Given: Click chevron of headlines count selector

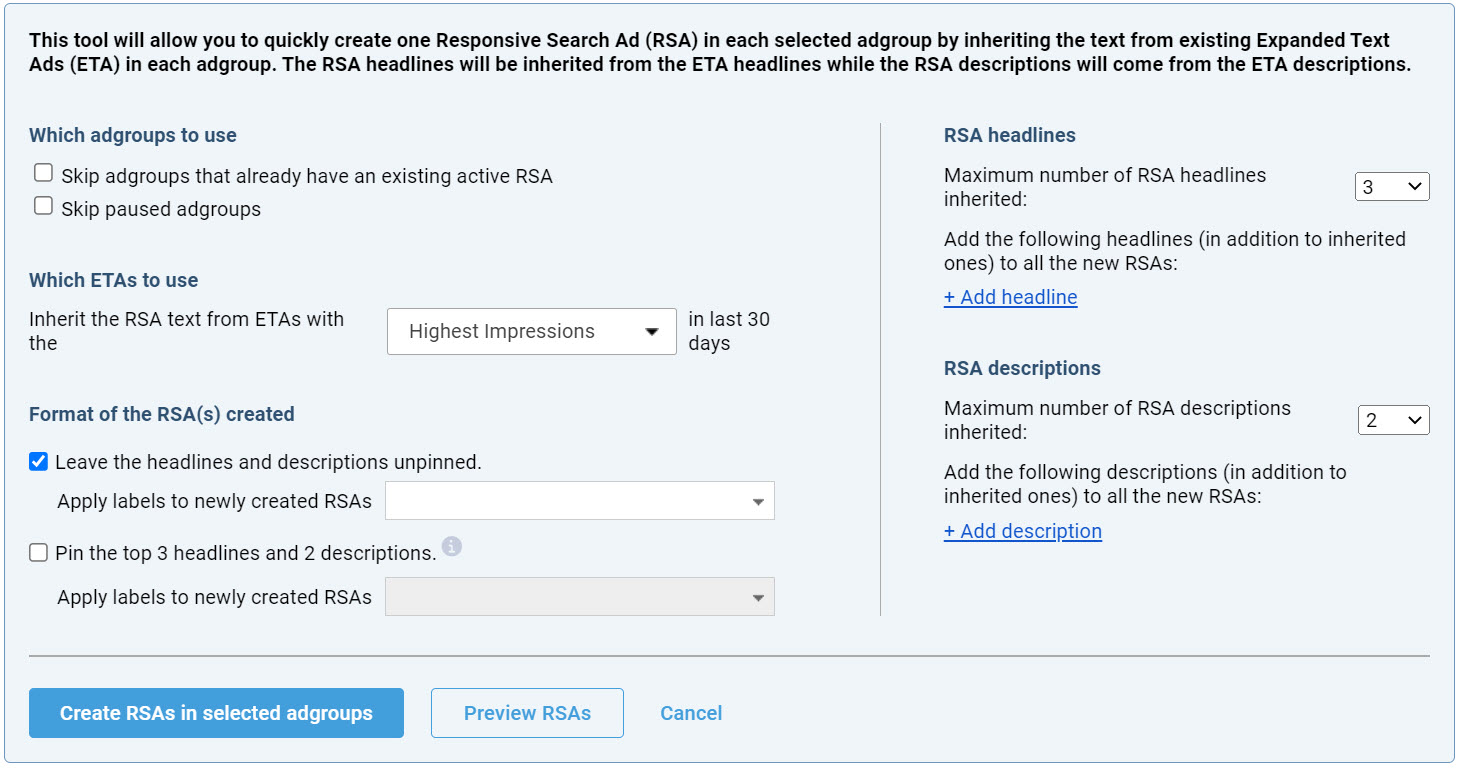Looking at the screenshot, I should click(1414, 187).
